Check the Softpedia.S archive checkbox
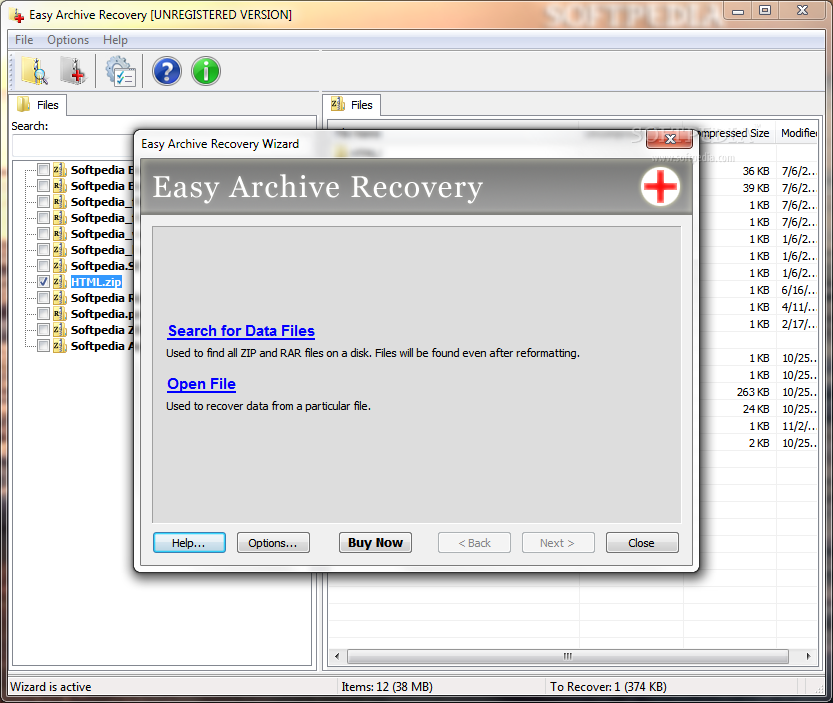 tap(44, 266)
